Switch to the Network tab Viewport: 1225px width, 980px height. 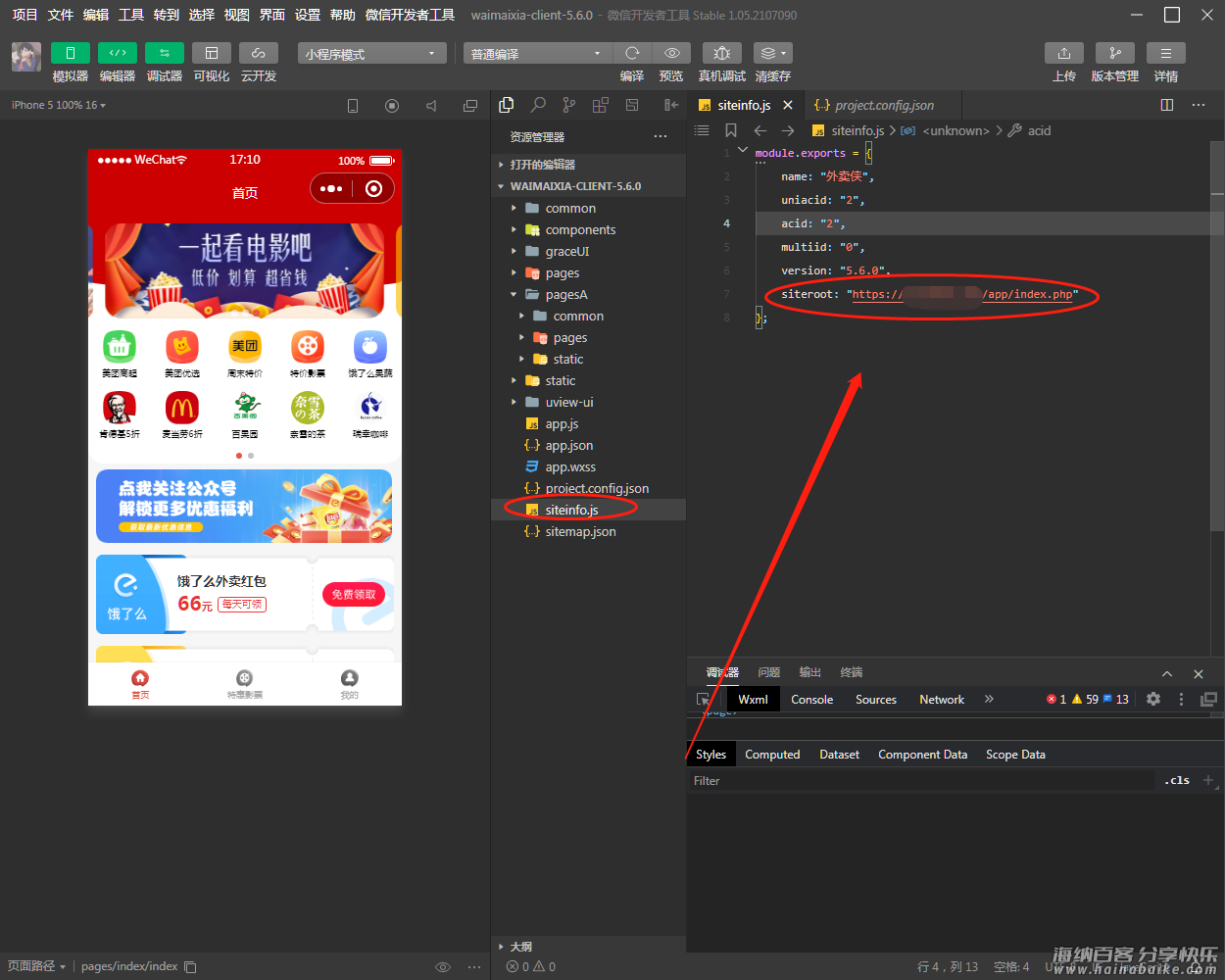pos(942,700)
